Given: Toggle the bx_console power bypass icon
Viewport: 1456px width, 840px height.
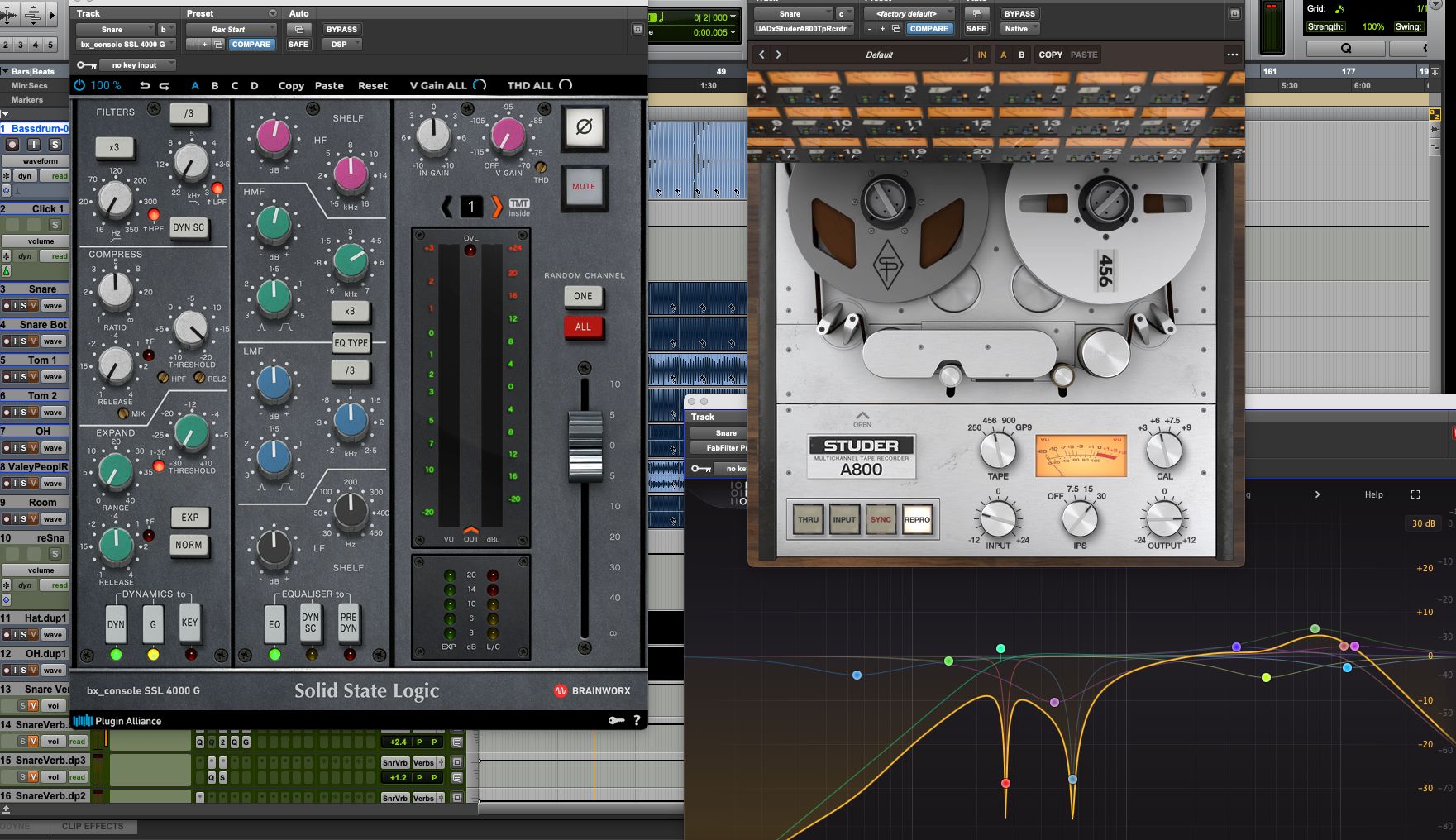Looking at the screenshot, I should (79, 85).
